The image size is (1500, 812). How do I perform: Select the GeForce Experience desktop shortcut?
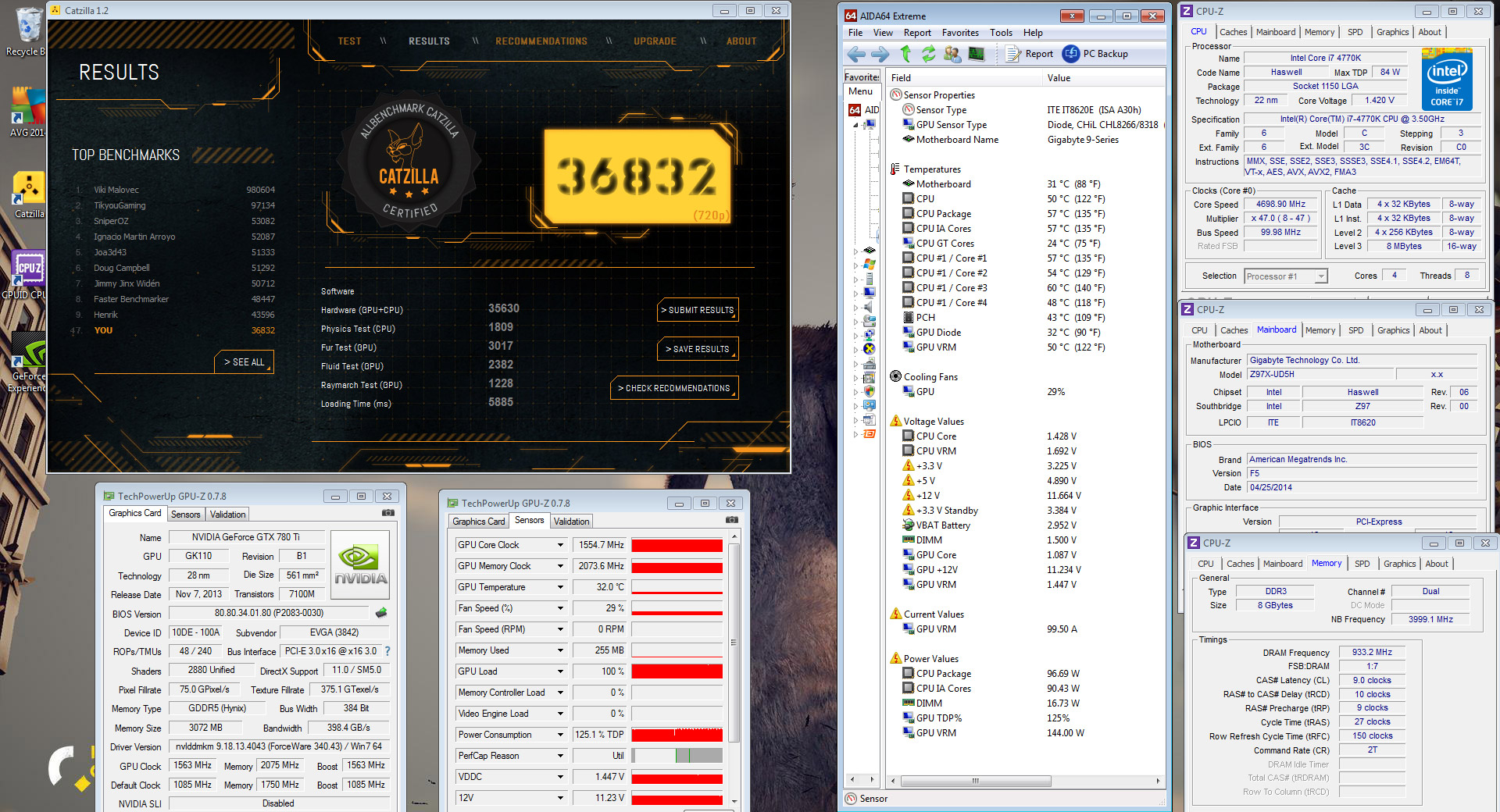tap(29, 361)
